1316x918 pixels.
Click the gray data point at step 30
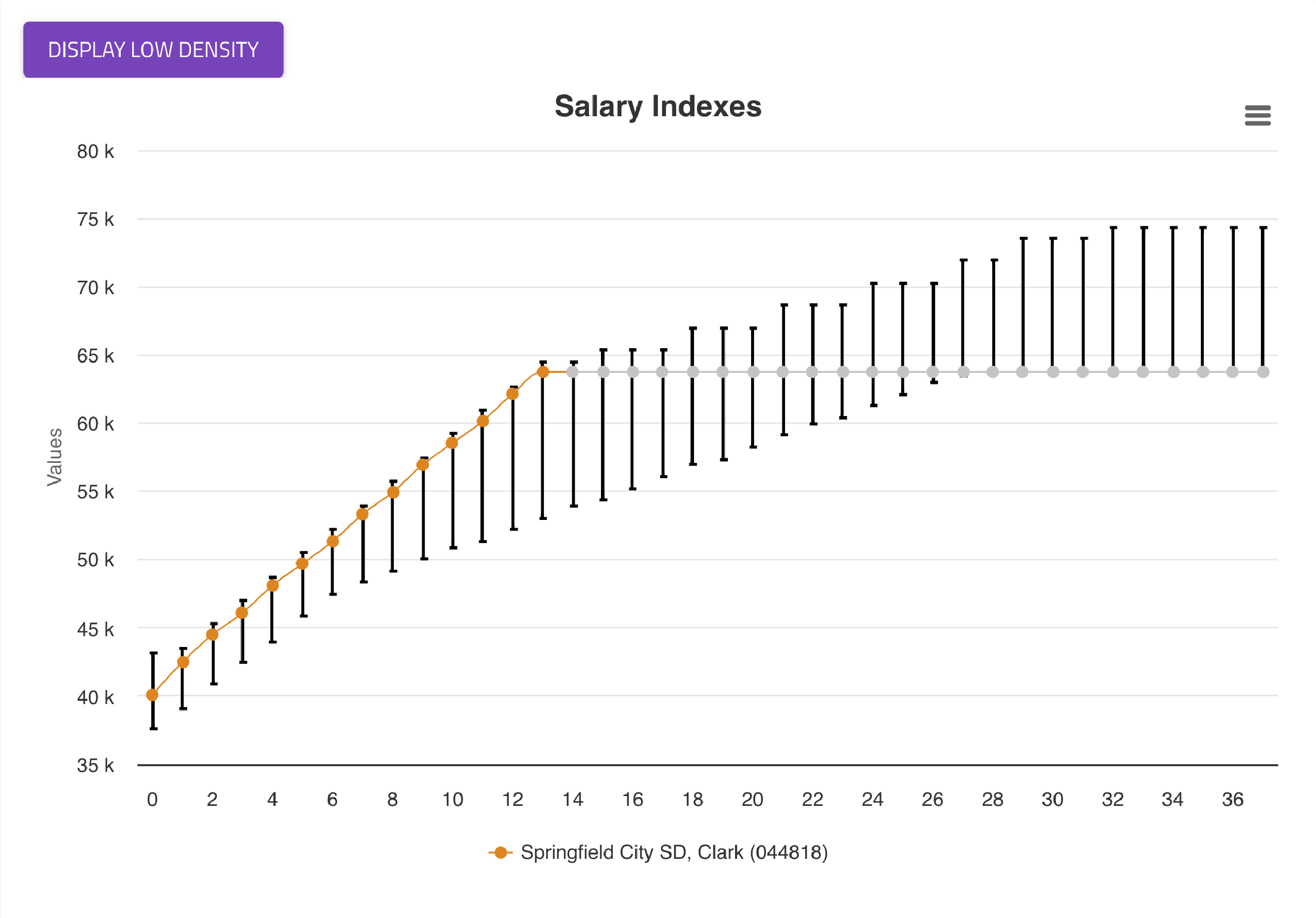[x=1053, y=372]
